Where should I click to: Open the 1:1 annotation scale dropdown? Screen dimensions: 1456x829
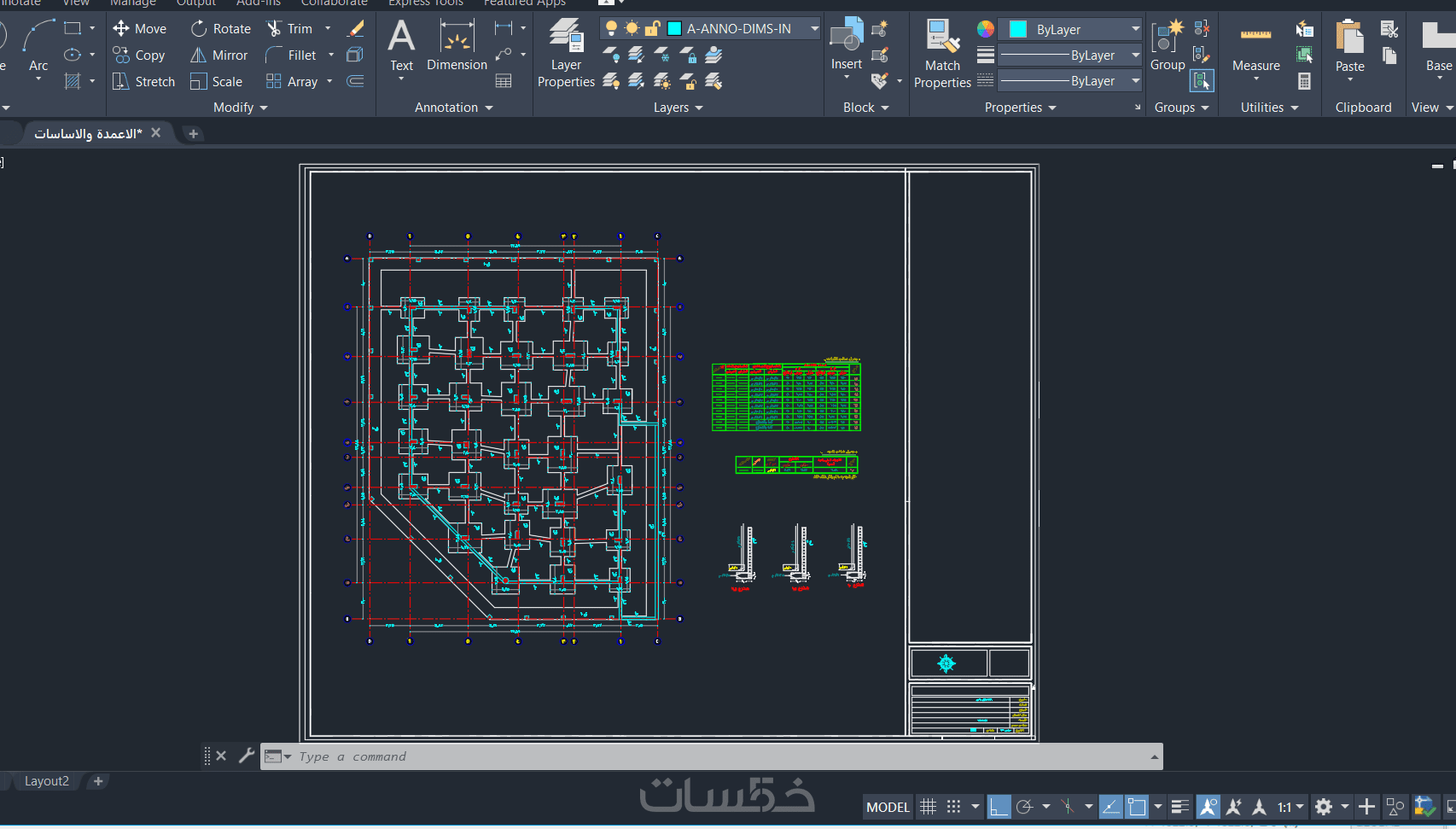pos(1290,807)
